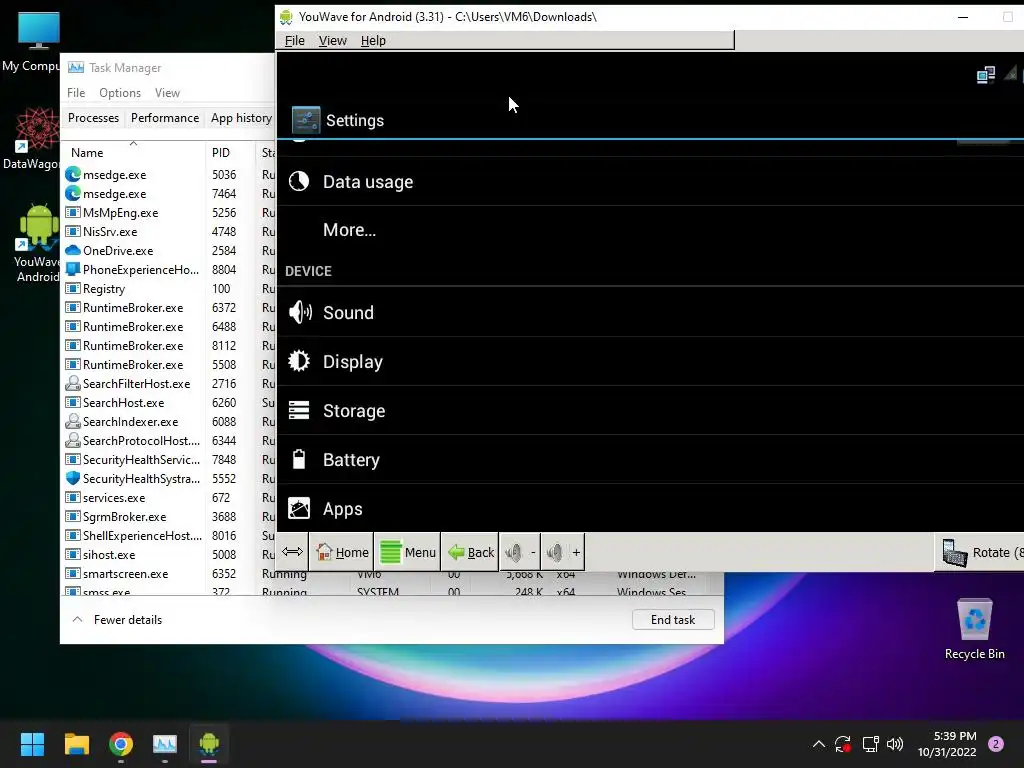Screen dimensions: 1024x768
Task: Click the Rotate button in YouWave
Action: [x=980, y=552]
